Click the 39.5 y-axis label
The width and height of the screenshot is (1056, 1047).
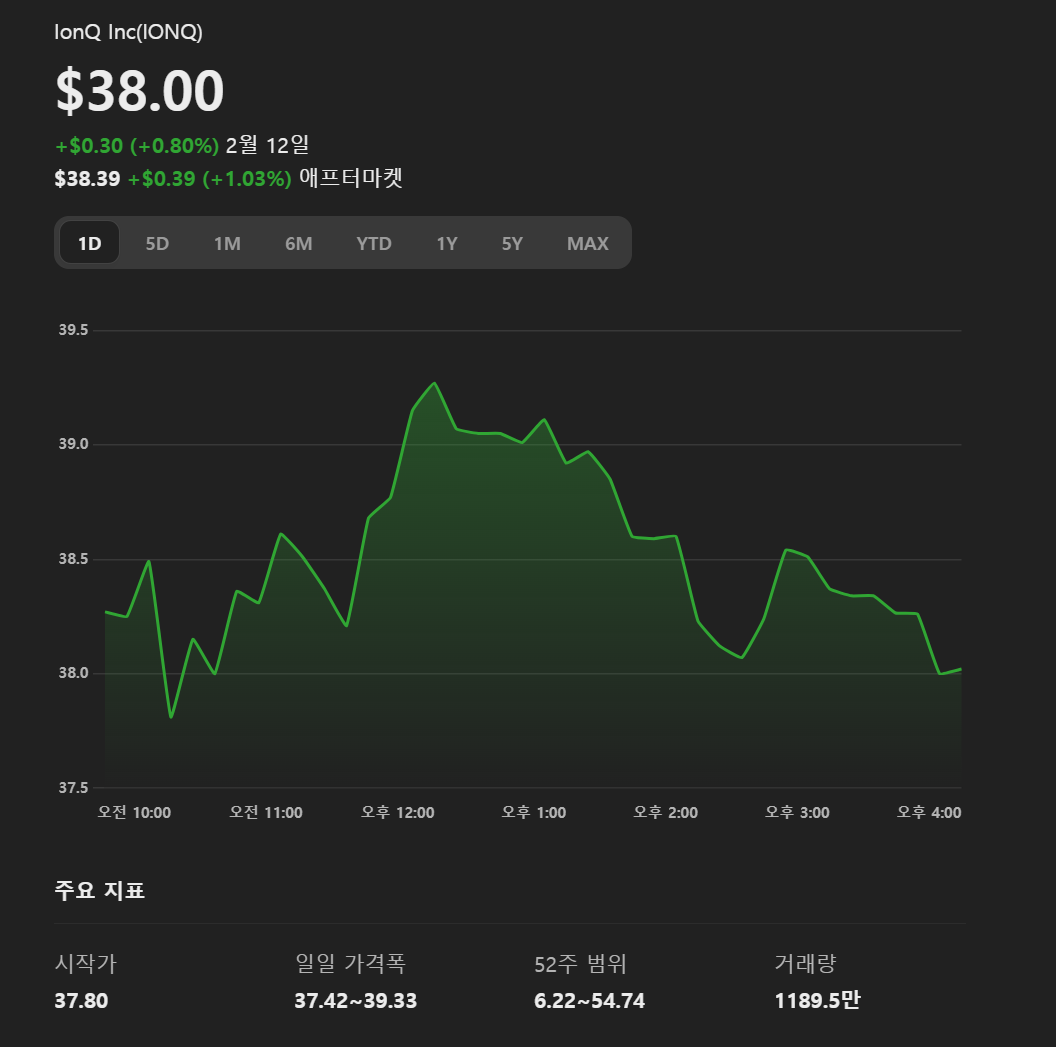(73, 330)
